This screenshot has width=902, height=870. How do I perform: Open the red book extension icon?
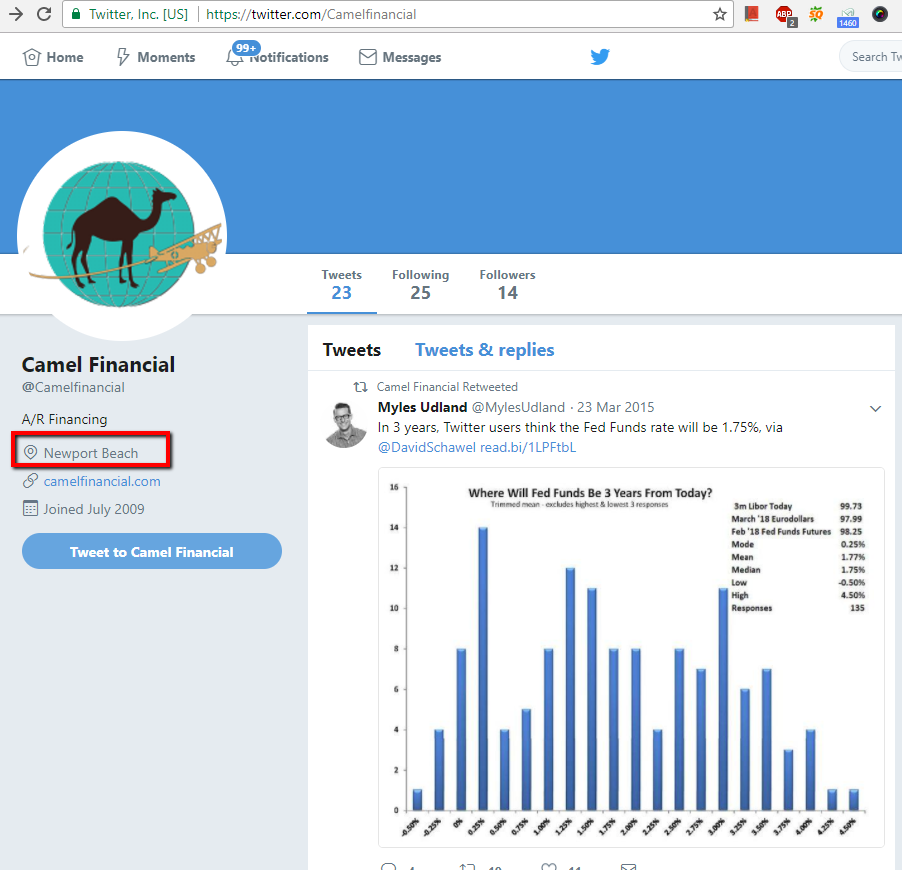coord(752,14)
